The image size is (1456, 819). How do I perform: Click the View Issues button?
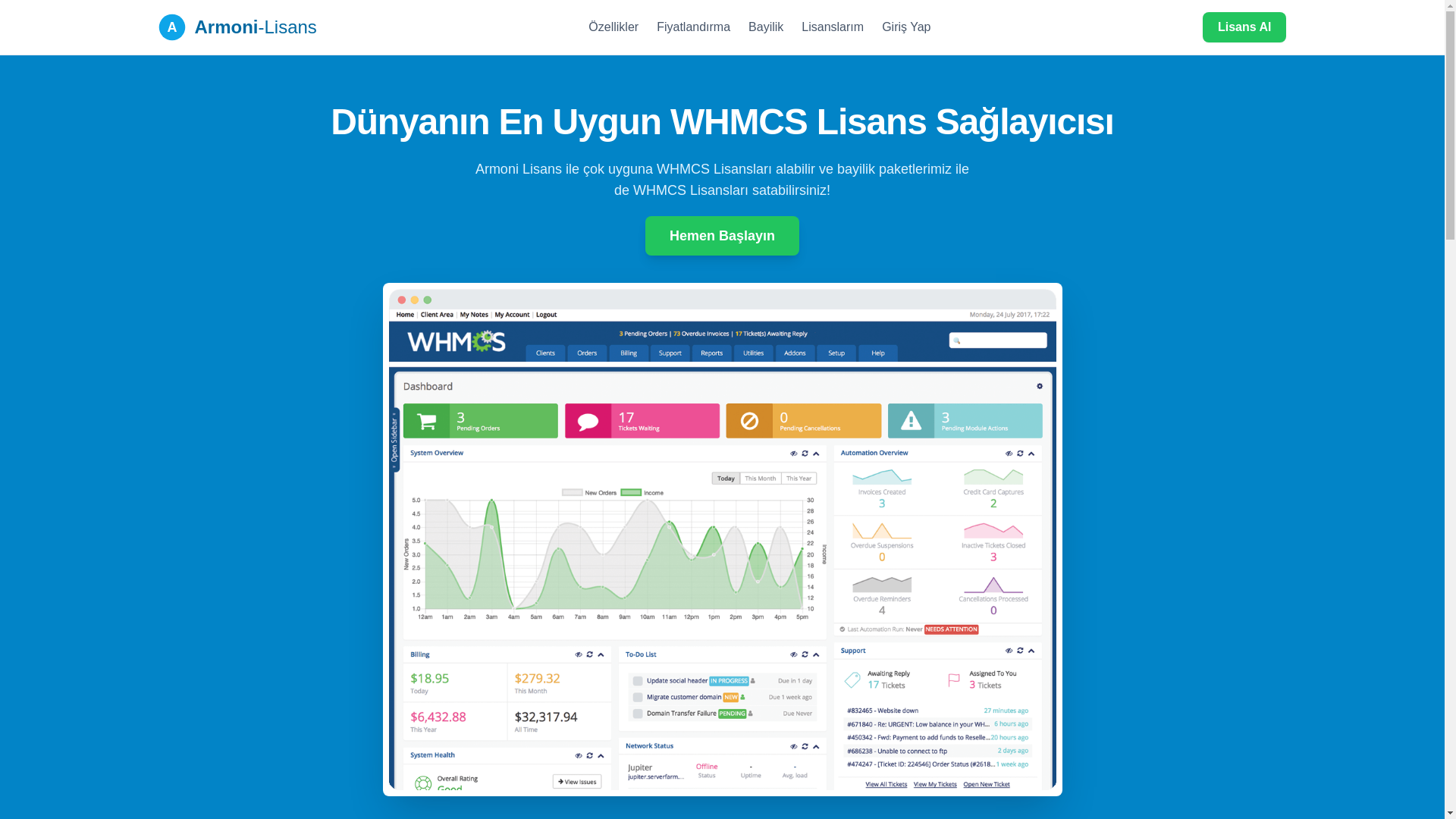coord(577,782)
